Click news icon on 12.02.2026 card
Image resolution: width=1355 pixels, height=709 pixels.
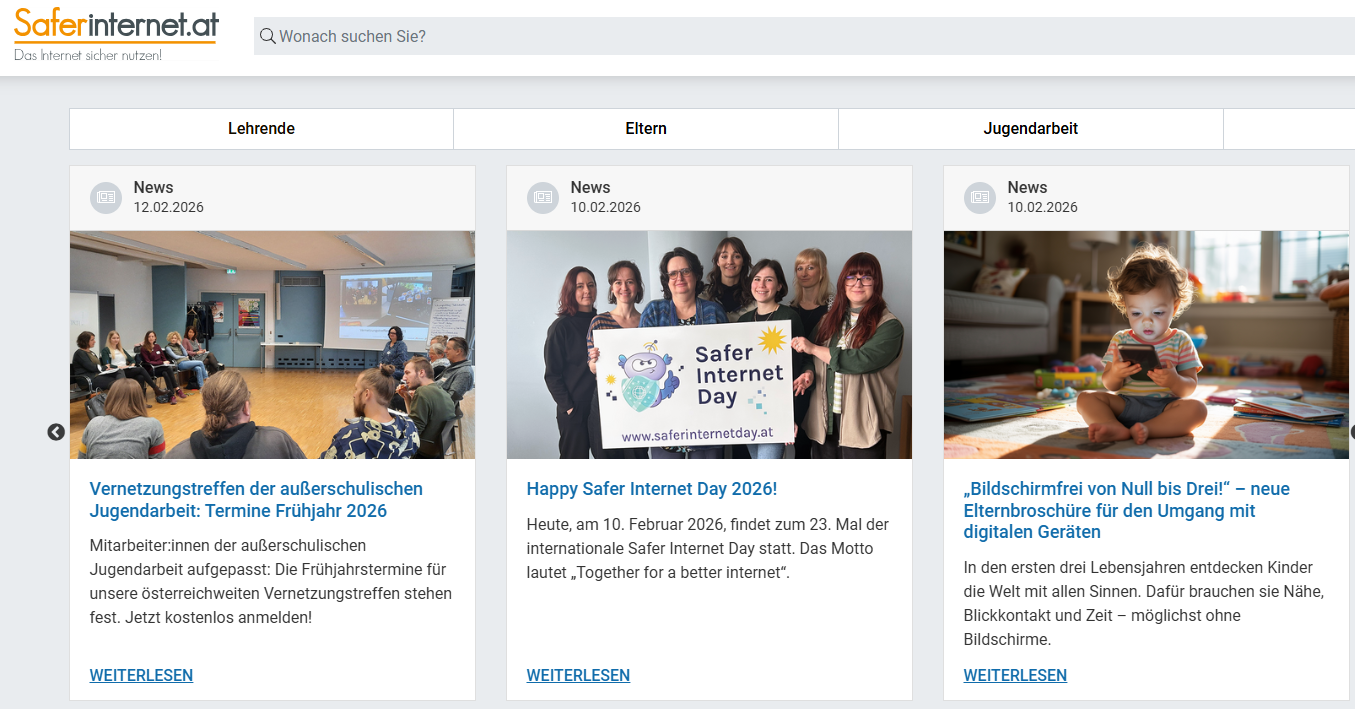click(x=105, y=198)
